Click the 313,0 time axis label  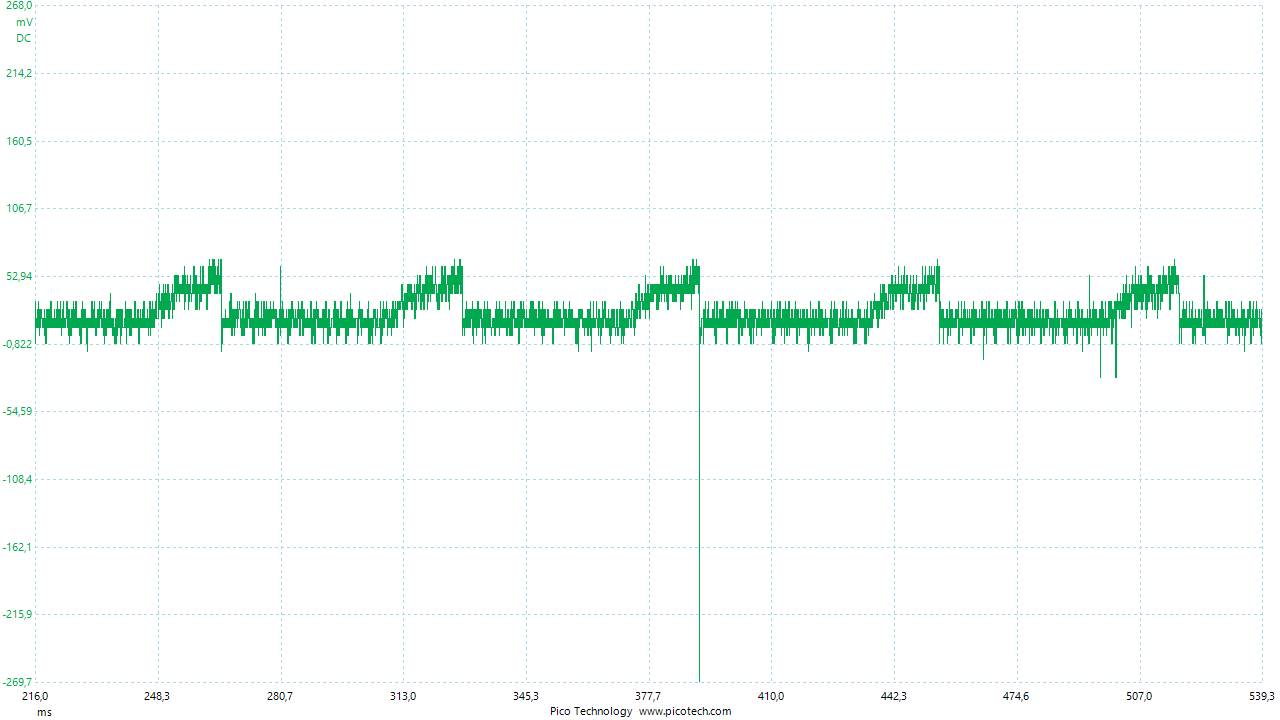(x=403, y=696)
